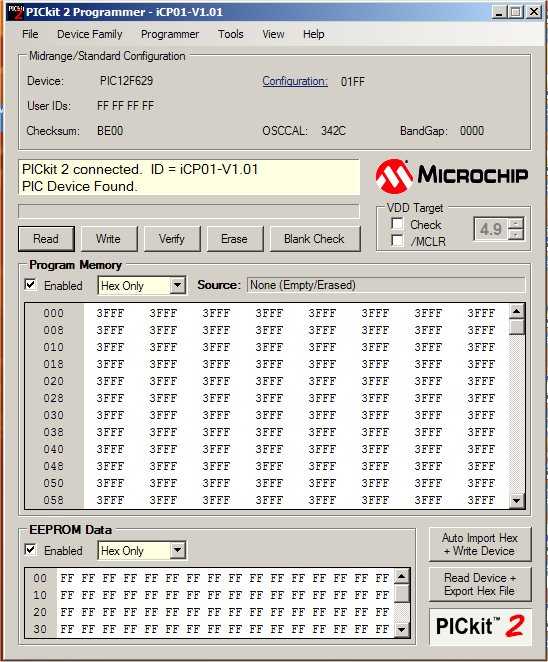Click the Microchip logo

(x=451, y=176)
